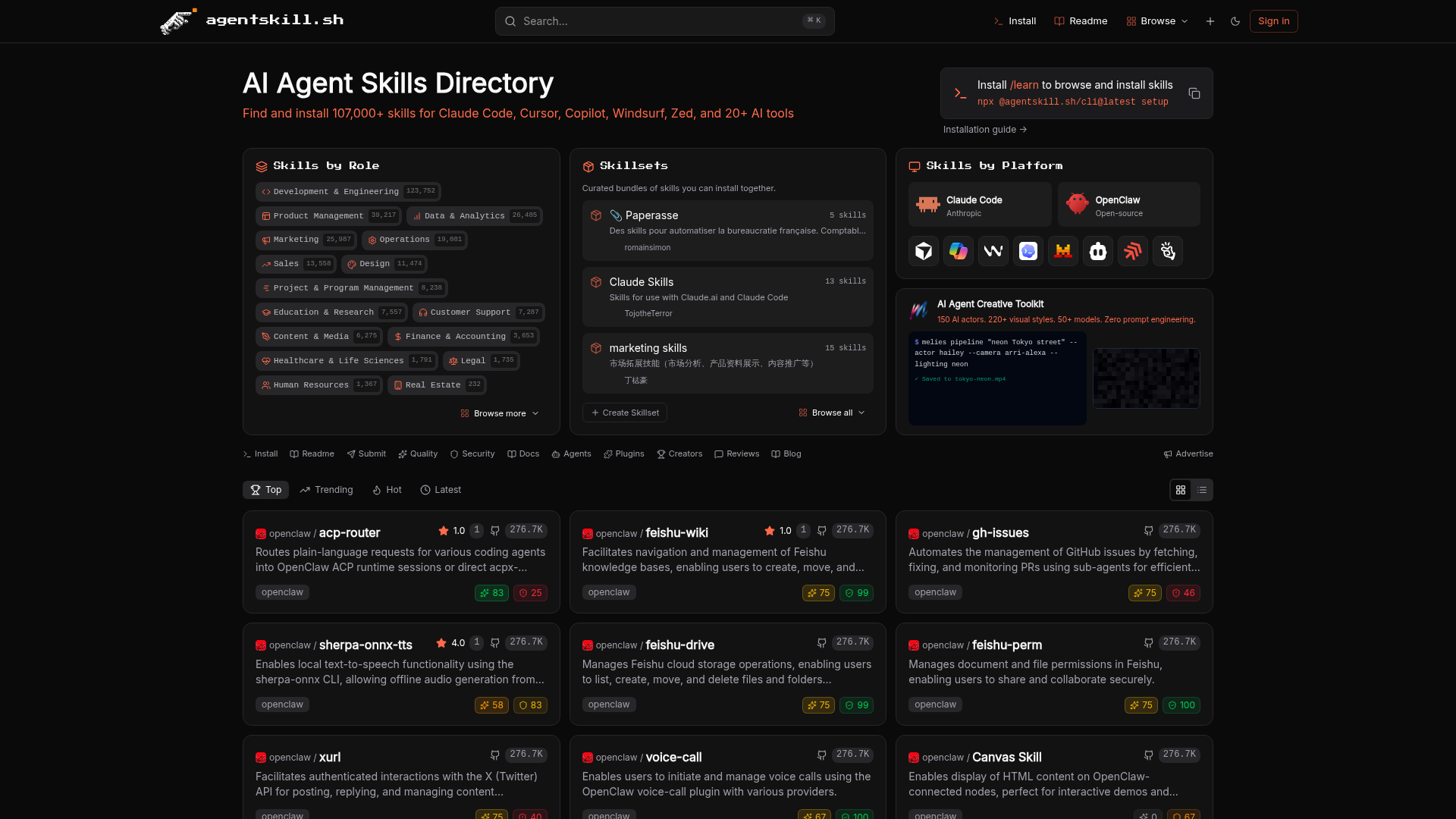Select the Hot tab
The width and height of the screenshot is (1456, 819).
point(387,490)
